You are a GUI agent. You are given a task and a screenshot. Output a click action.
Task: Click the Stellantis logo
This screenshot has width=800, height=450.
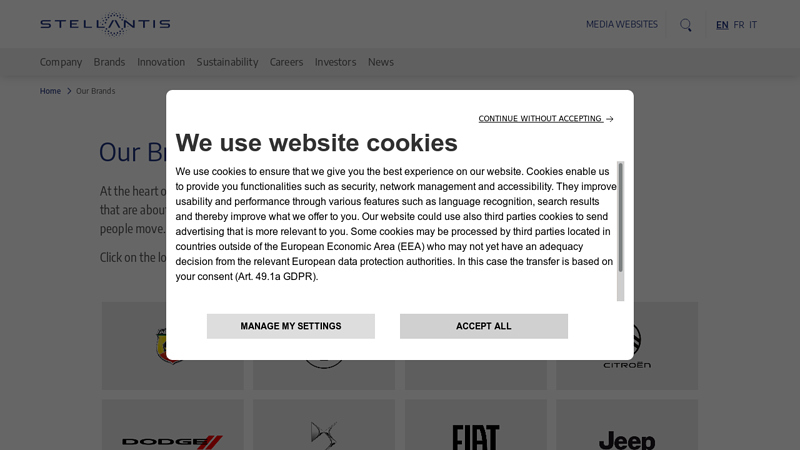(105, 24)
